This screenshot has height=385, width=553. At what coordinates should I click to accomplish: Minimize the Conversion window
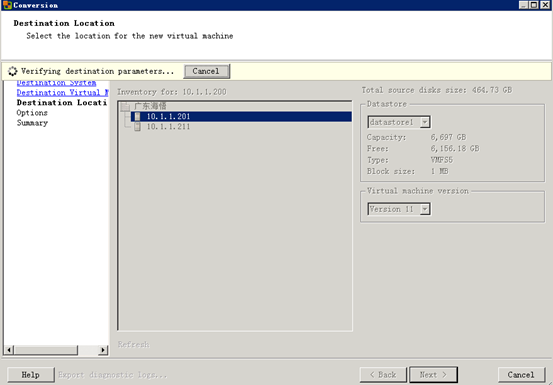point(524,5)
